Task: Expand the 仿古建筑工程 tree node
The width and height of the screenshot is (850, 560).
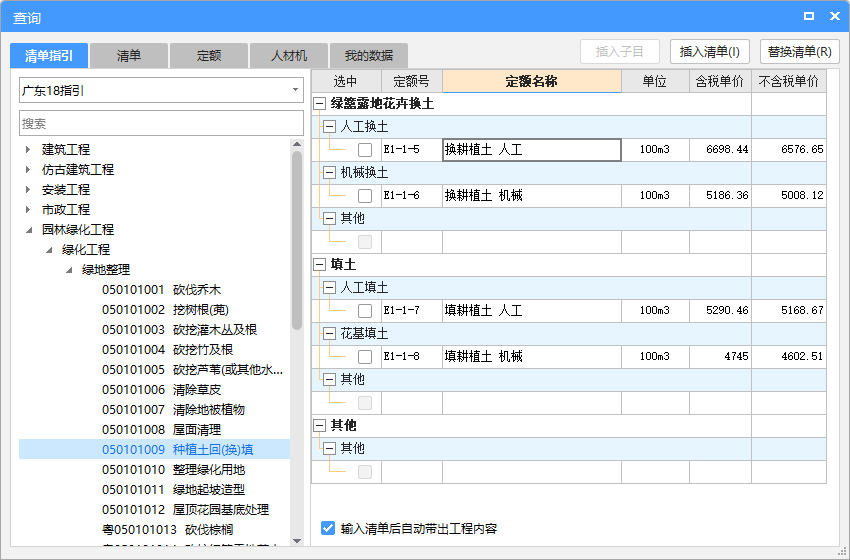Action: tap(28, 169)
